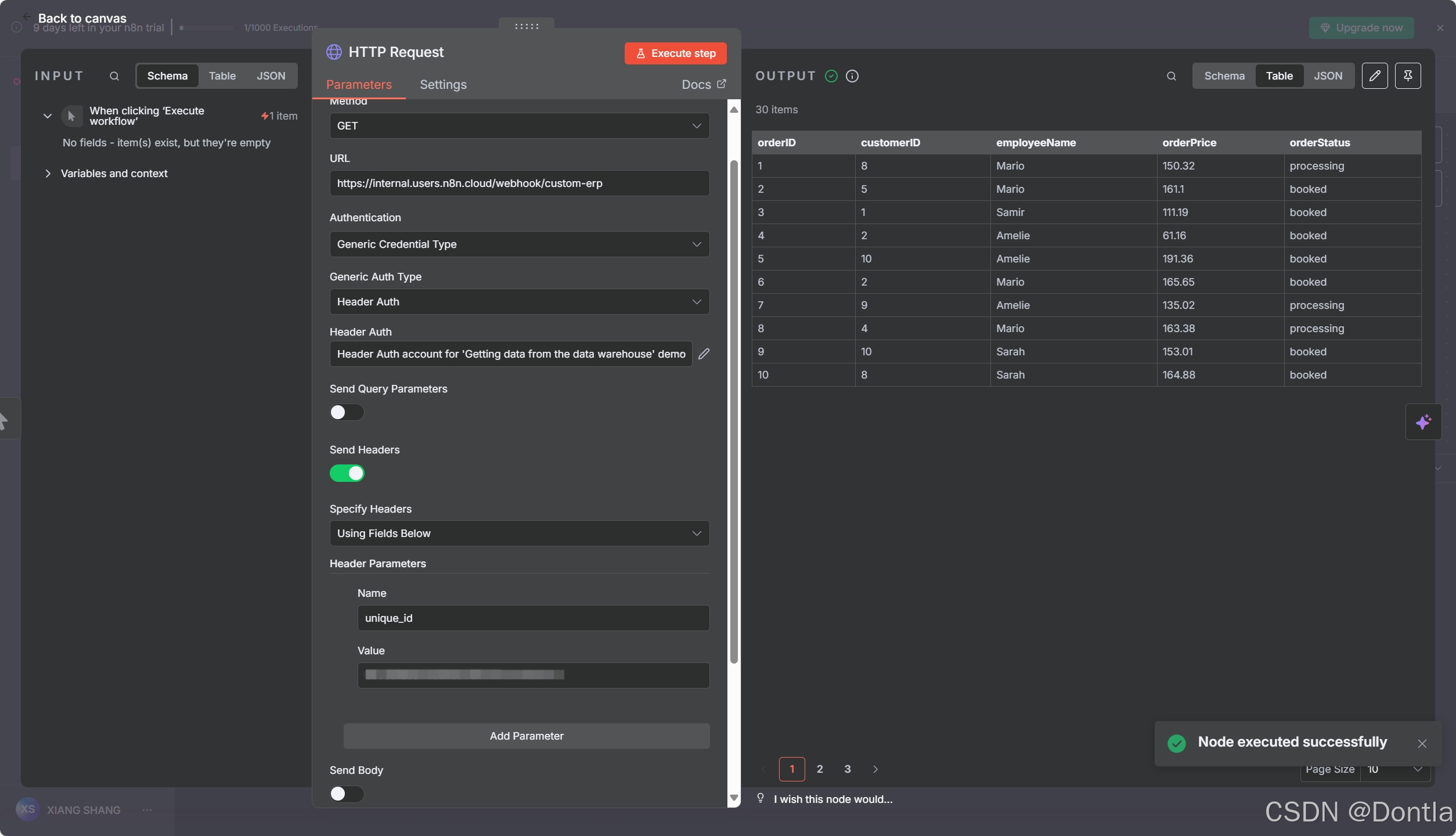Expand Variables and context
Screen dimensions: 1456x836
coord(48,174)
